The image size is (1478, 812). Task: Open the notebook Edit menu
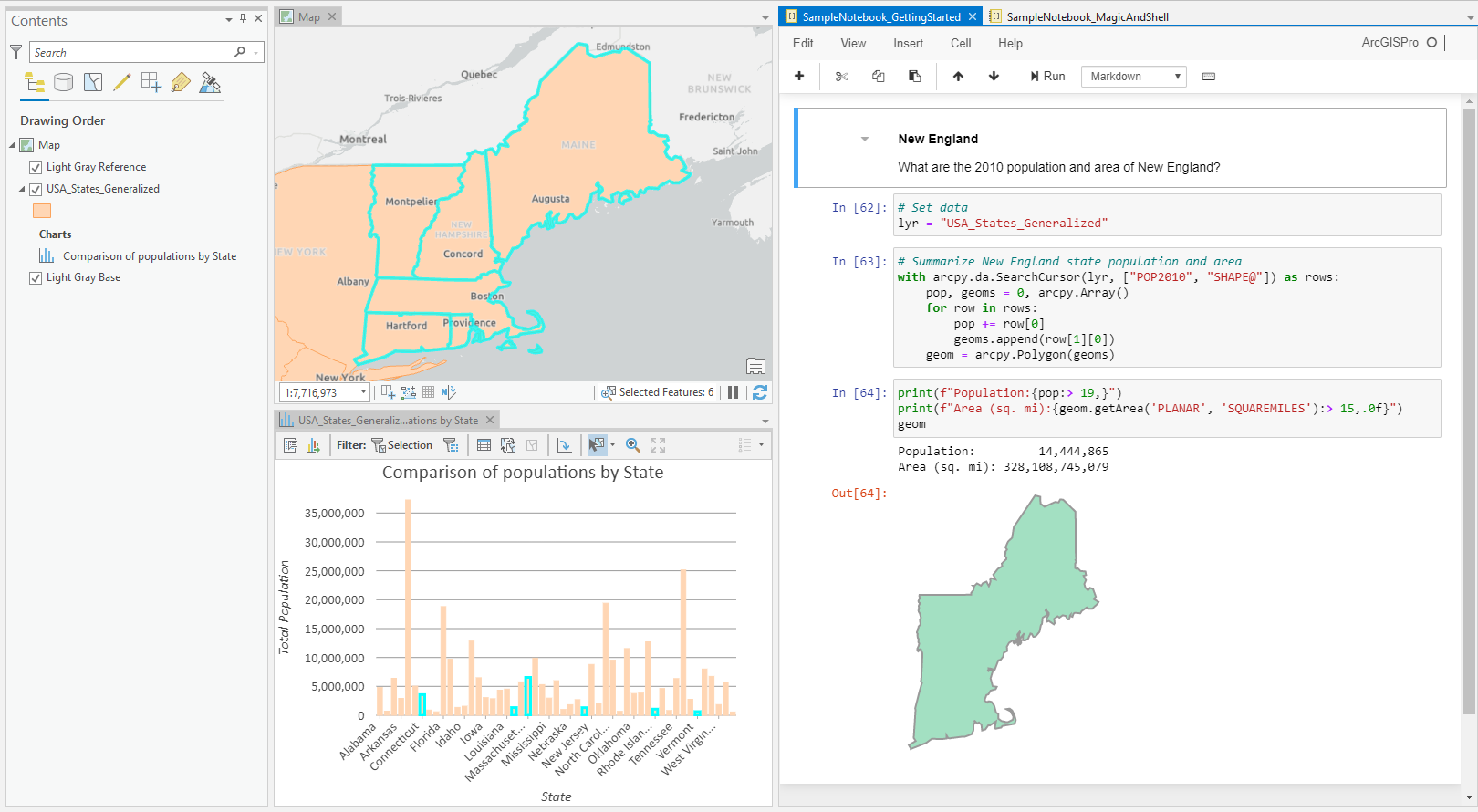[803, 43]
